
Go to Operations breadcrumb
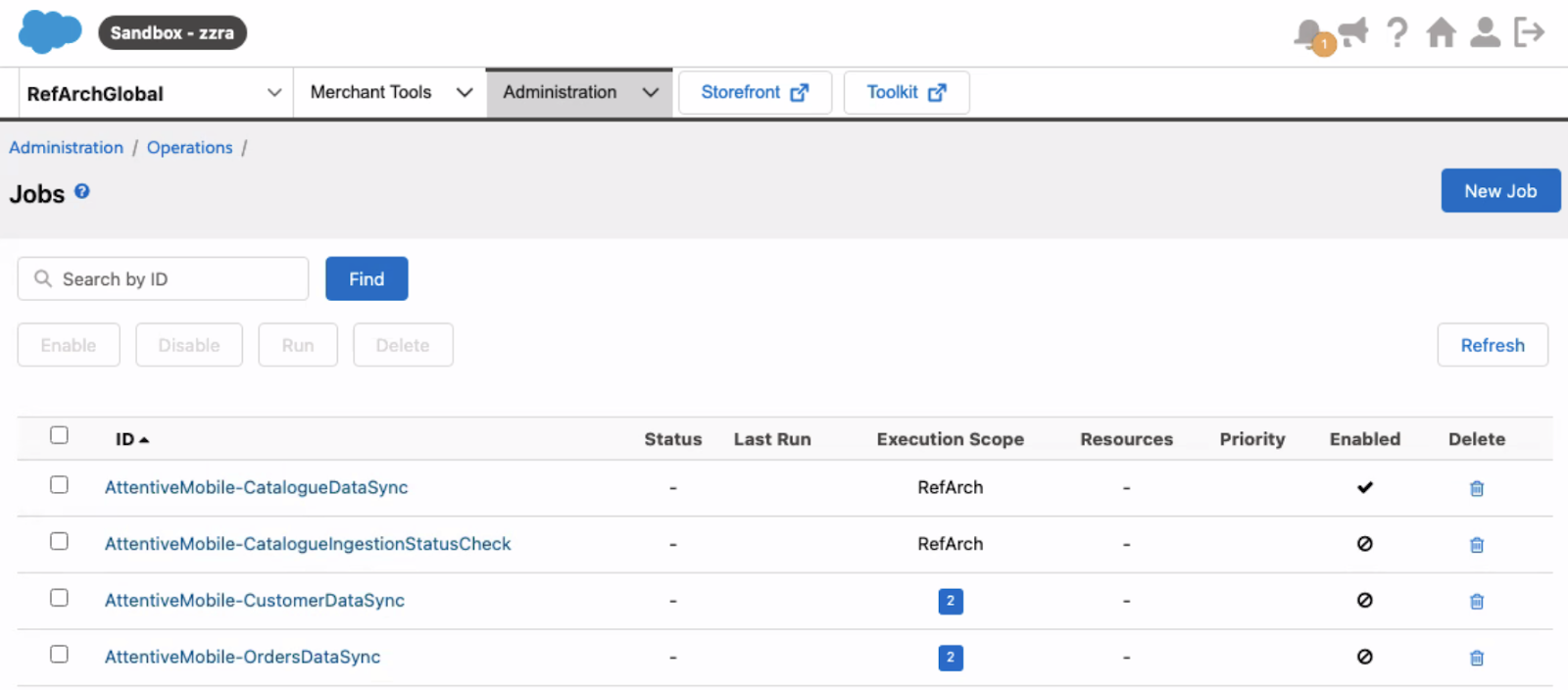click(190, 147)
